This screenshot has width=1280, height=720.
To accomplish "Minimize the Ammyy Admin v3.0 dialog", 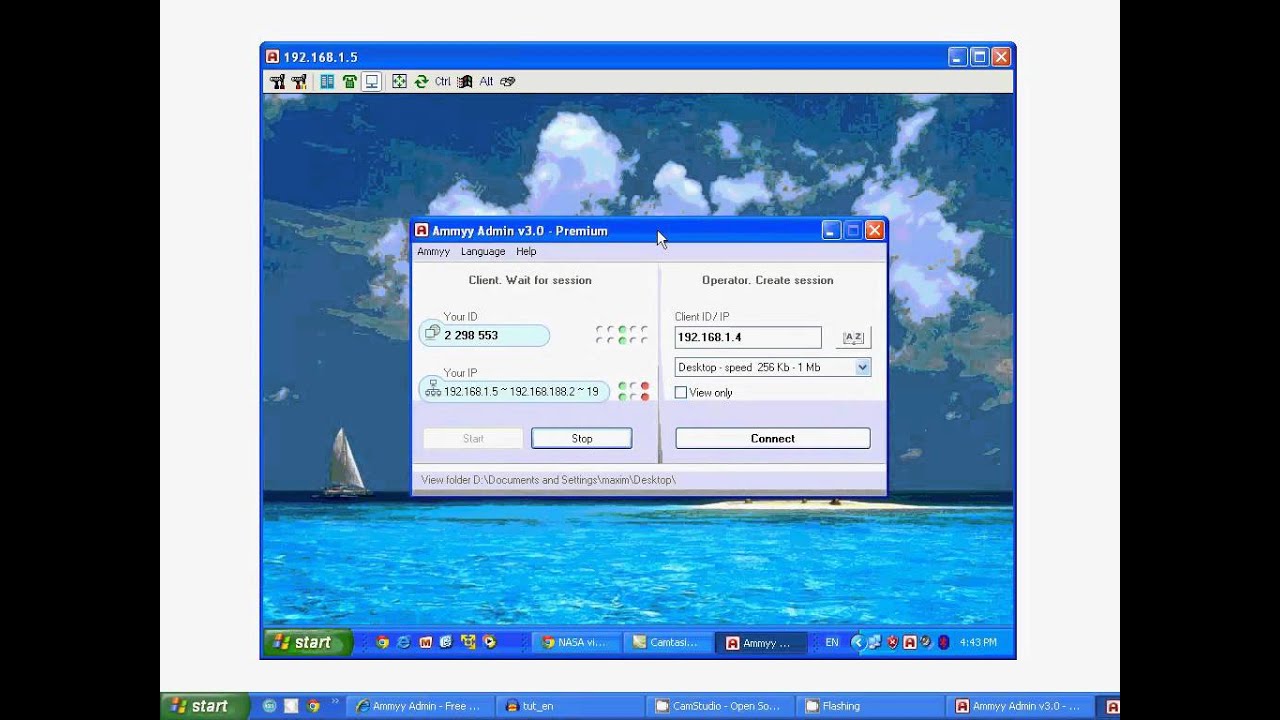I will coord(831,231).
